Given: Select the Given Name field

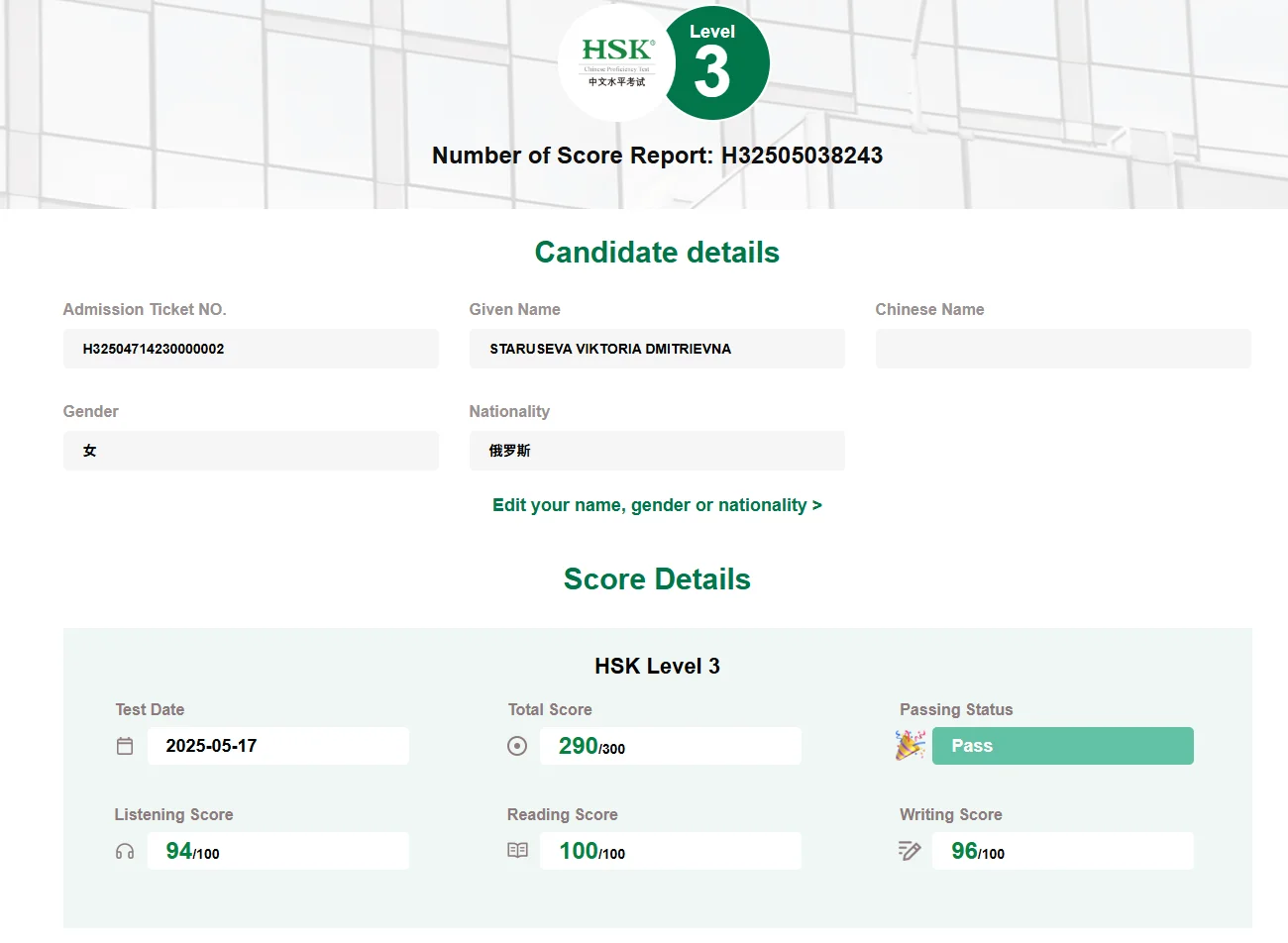Looking at the screenshot, I should (x=657, y=349).
